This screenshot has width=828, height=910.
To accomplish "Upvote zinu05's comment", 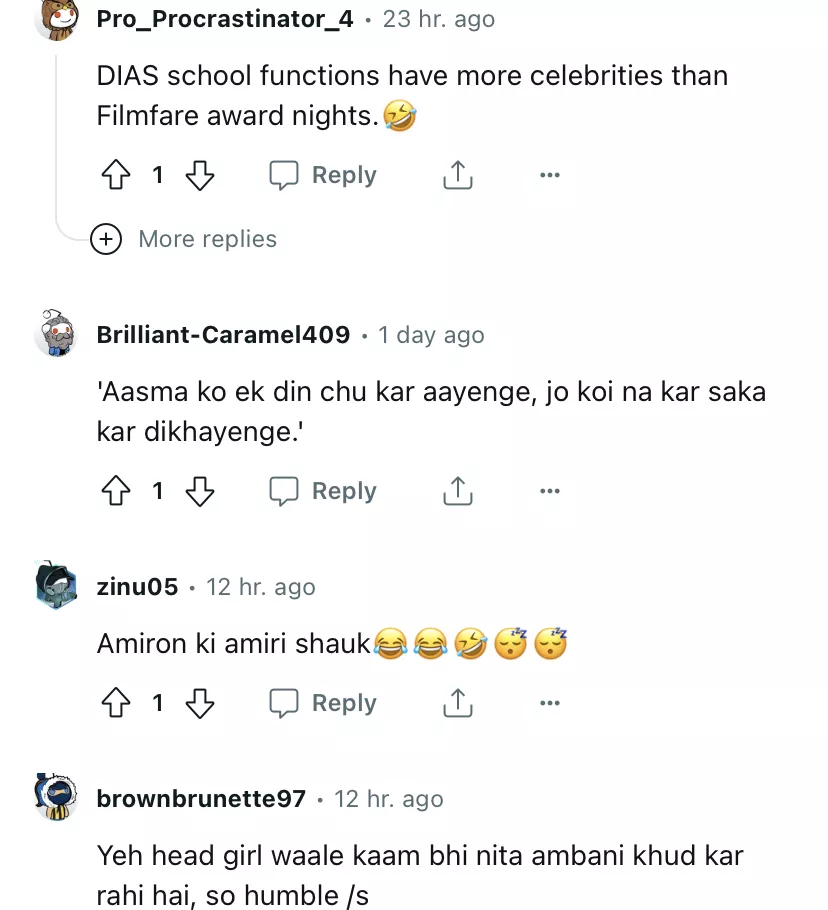I will 117,703.
